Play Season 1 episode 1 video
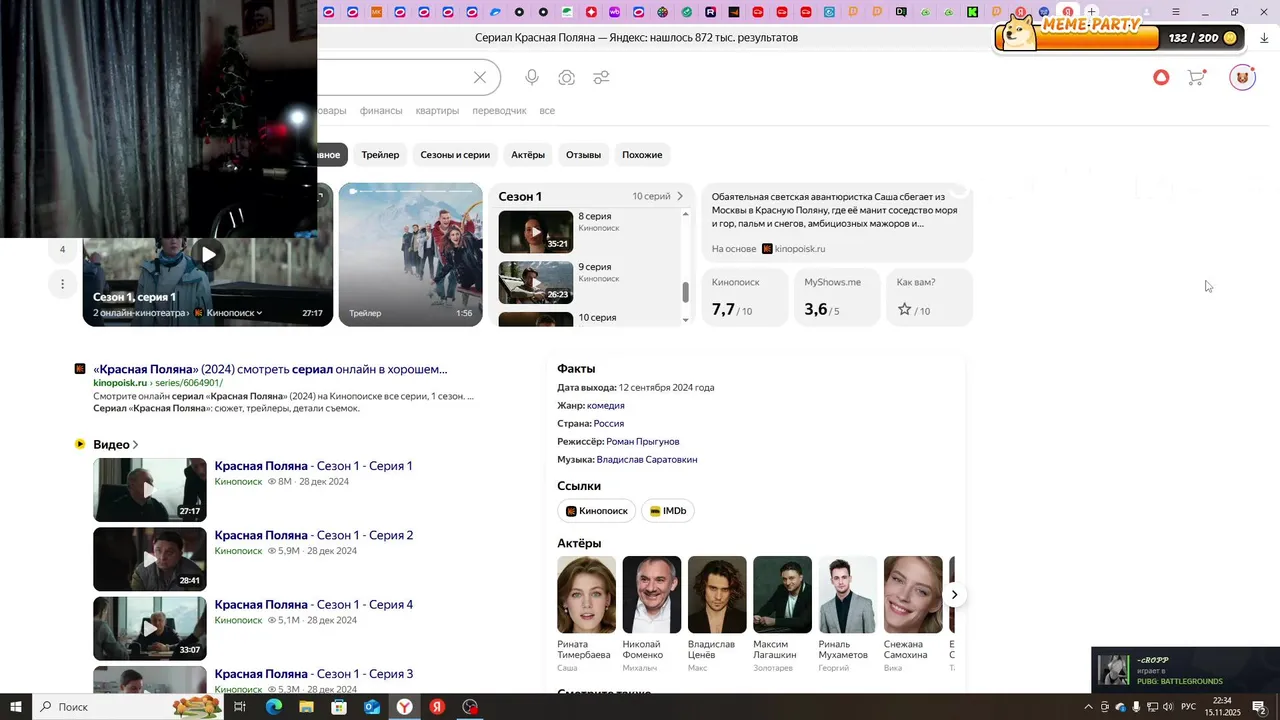Image resolution: width=1280 pixels, height=720 pixels. [208, 254]
